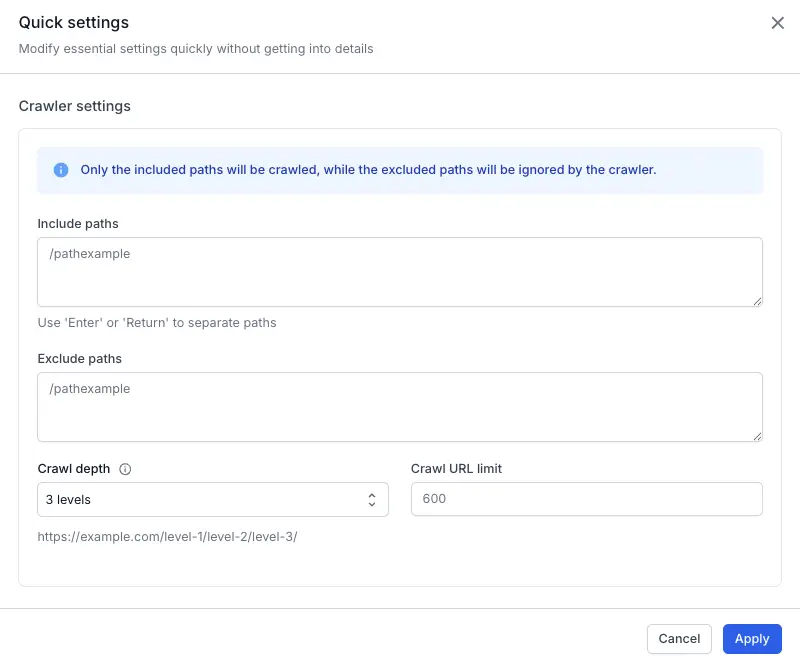Click the up-down chevron icon on Crawl depth selector

point(373,499)
